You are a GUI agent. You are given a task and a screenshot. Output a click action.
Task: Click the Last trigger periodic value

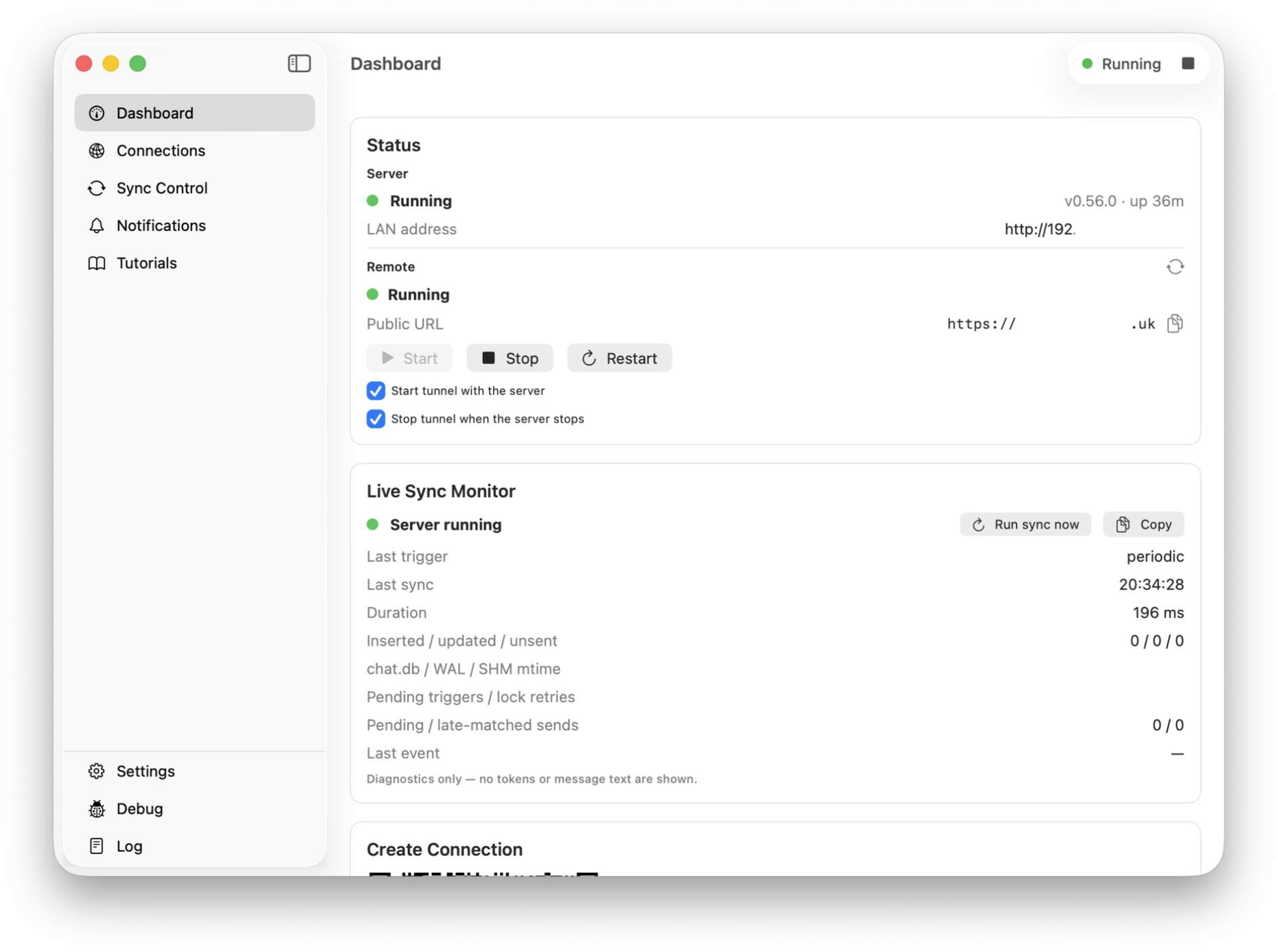(1155, 556)
